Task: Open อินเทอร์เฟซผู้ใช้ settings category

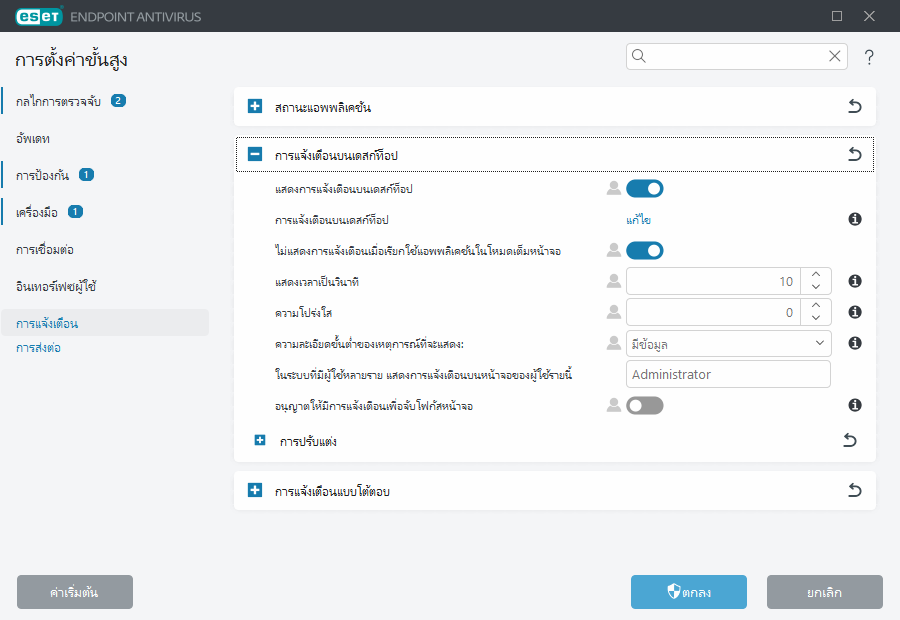Action: click(56, 286)
